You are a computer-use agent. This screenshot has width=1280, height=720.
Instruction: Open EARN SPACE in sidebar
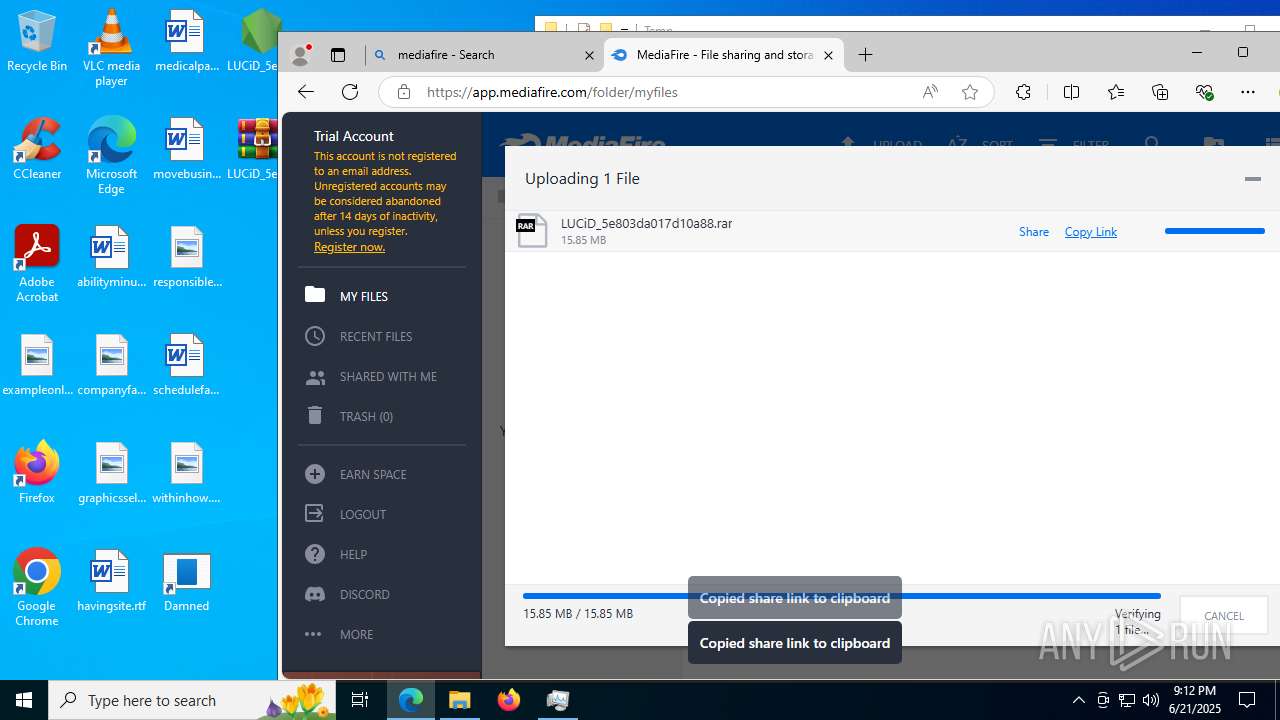click(x=382, y=474)
